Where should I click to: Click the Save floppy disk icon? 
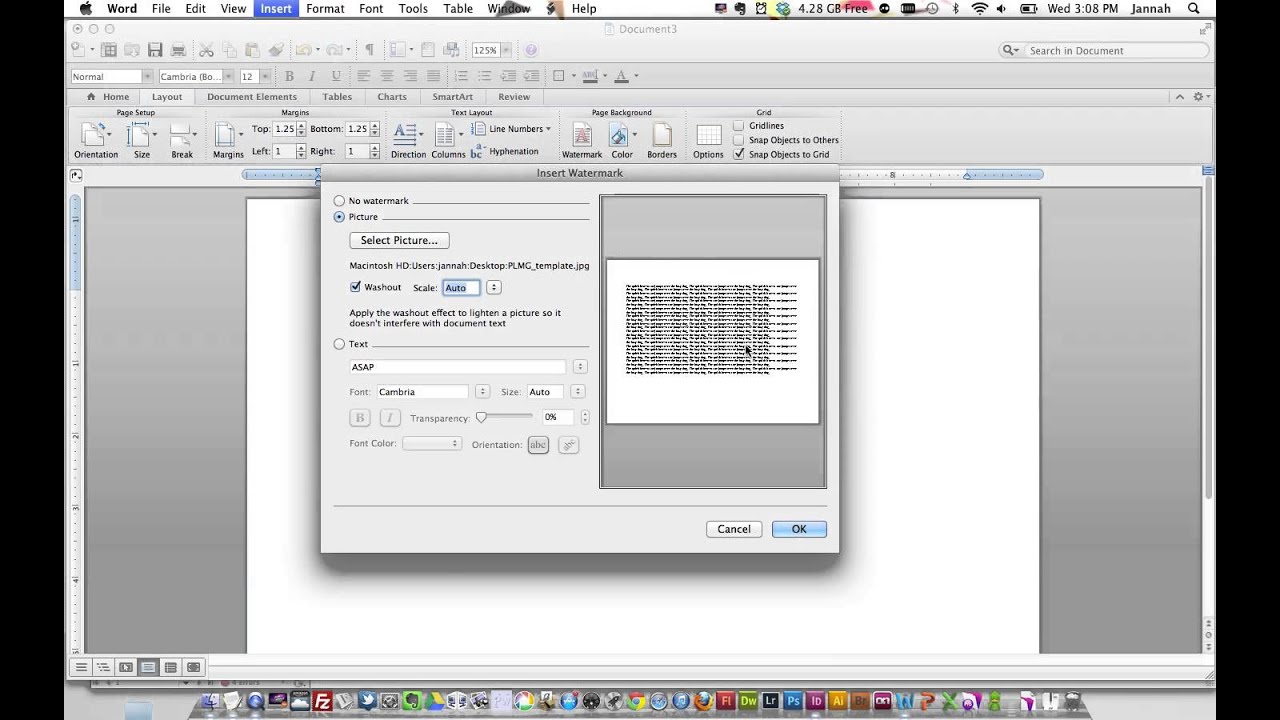155,50
